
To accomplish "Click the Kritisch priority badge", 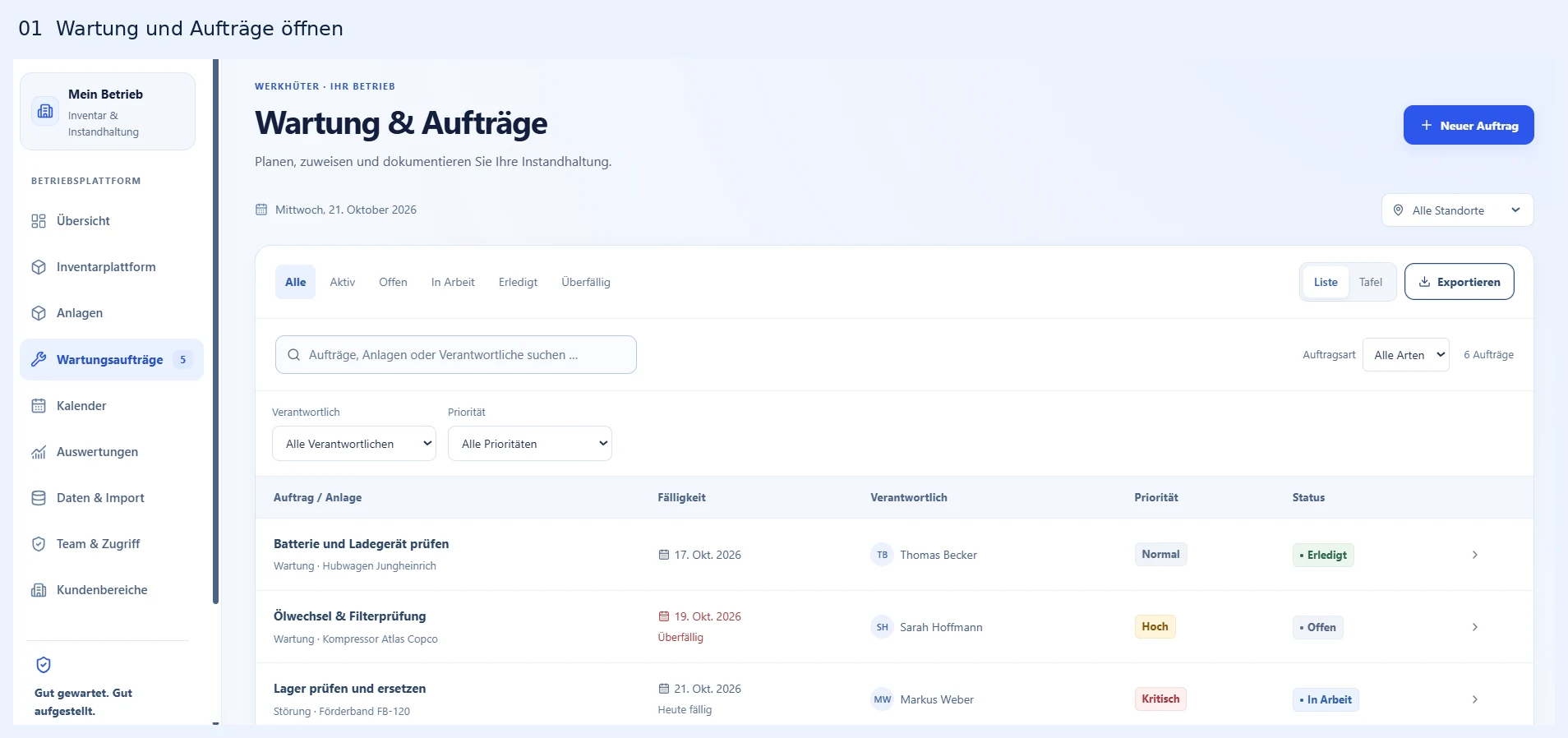I will (x=1160, y=699).
